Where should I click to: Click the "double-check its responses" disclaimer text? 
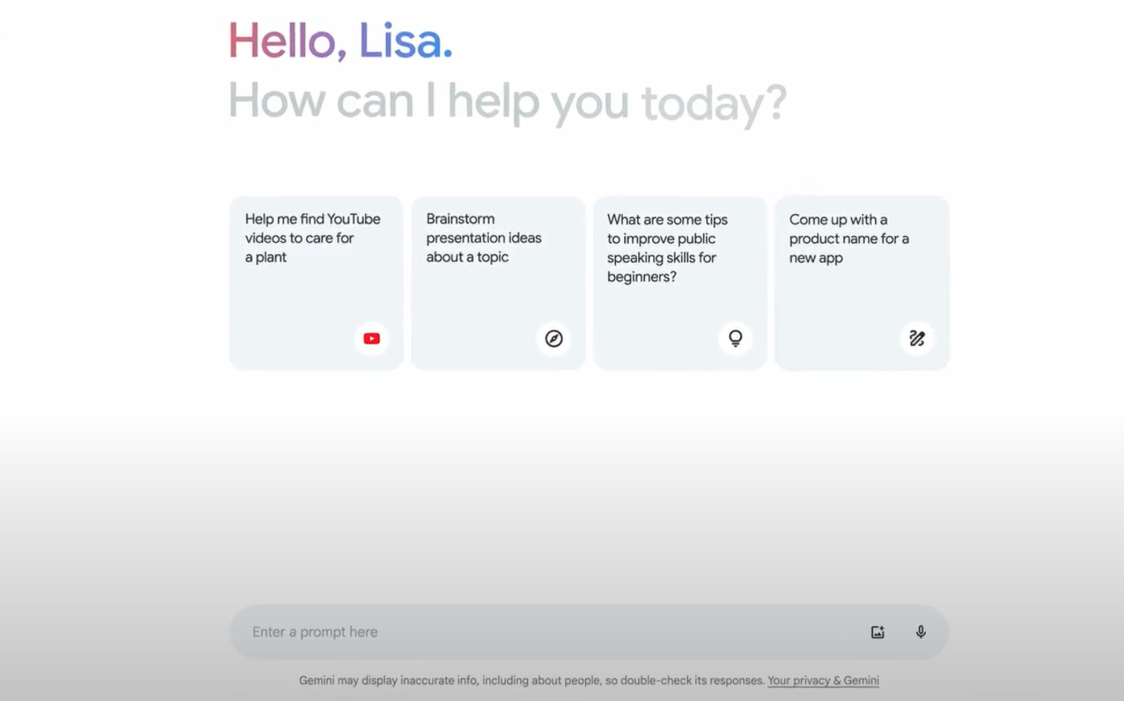pos(692,681)
